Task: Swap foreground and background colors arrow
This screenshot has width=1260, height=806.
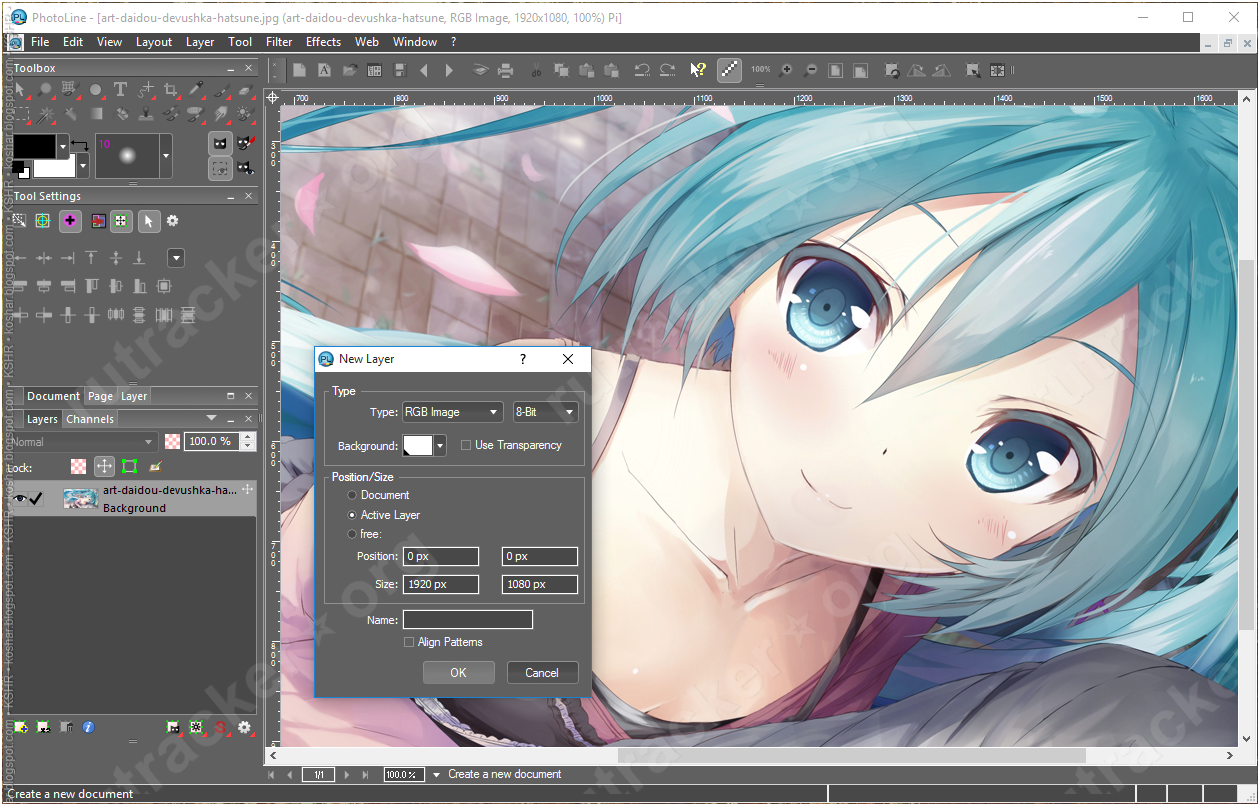Action: click(x=80, y=146)
